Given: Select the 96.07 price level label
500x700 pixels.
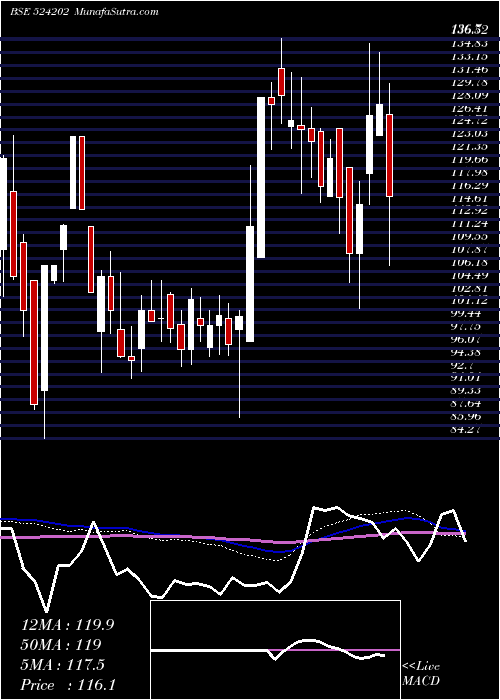Looking at the screenshot, I should pyautogui.click(x=466, y=340).
